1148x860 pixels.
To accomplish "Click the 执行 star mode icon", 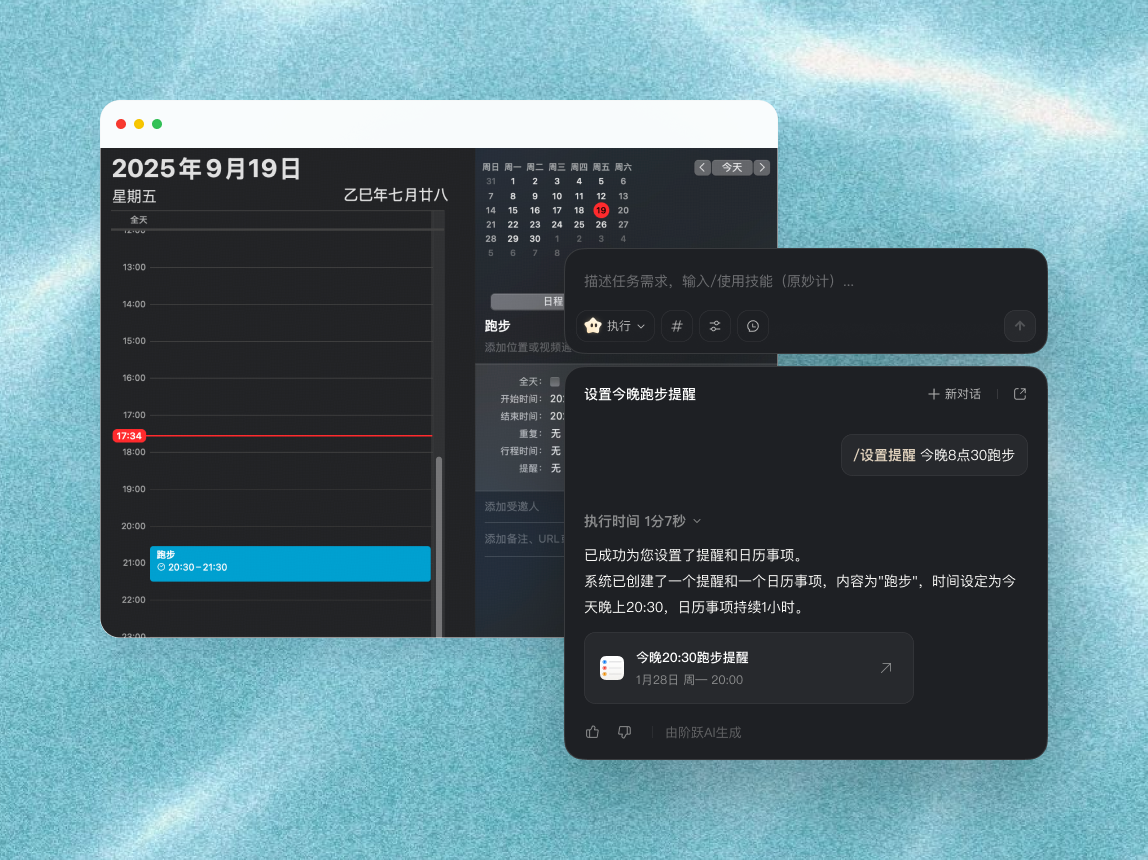I will point(593,326).
